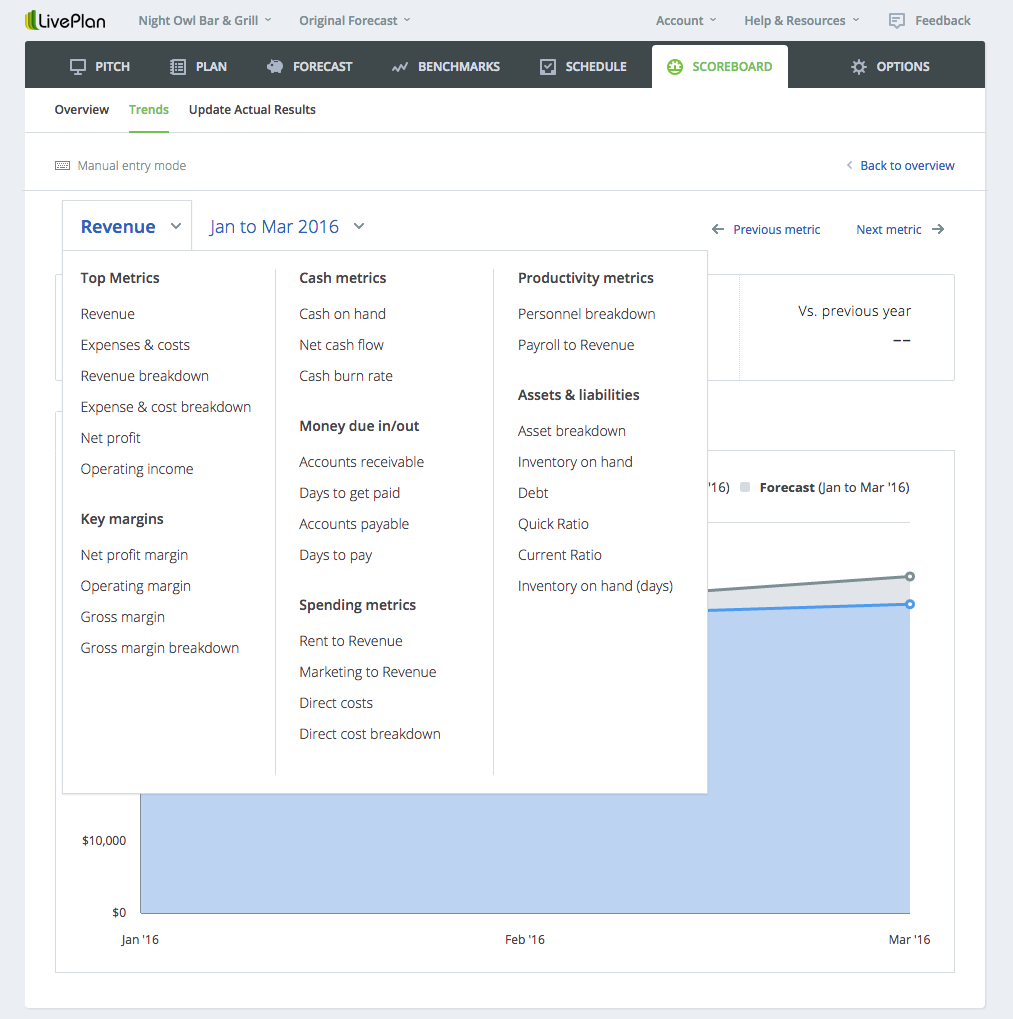
Task: Select Accounts payable metric
Action: 354,524
